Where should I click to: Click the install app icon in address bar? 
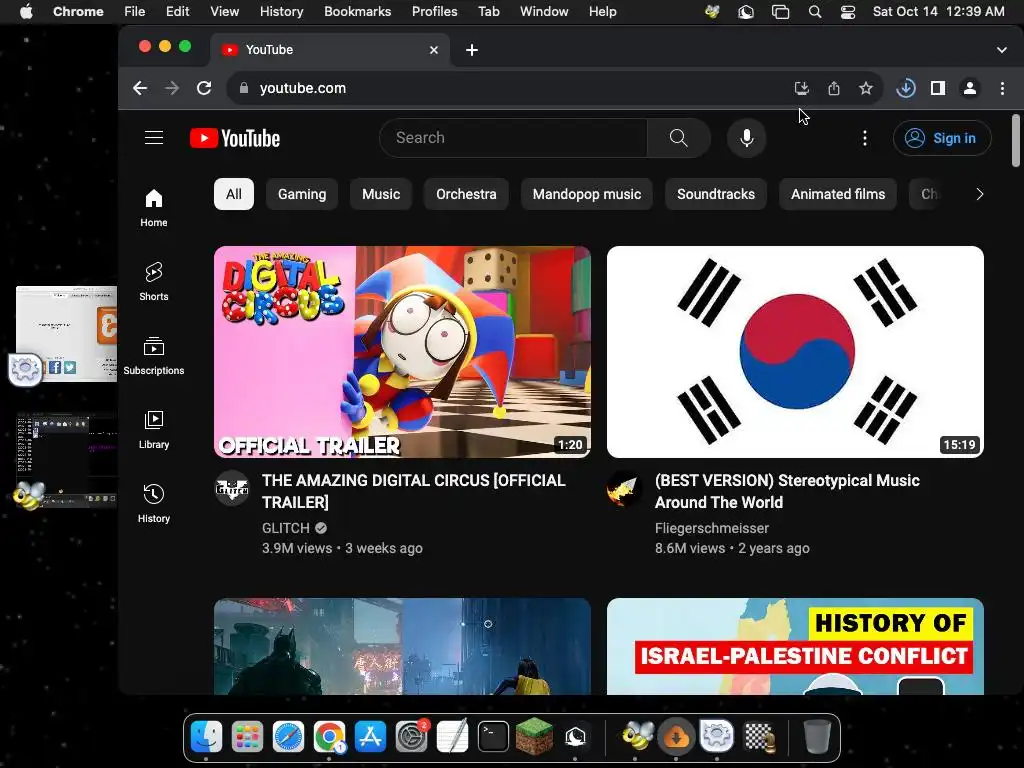[x=801, y=88]
